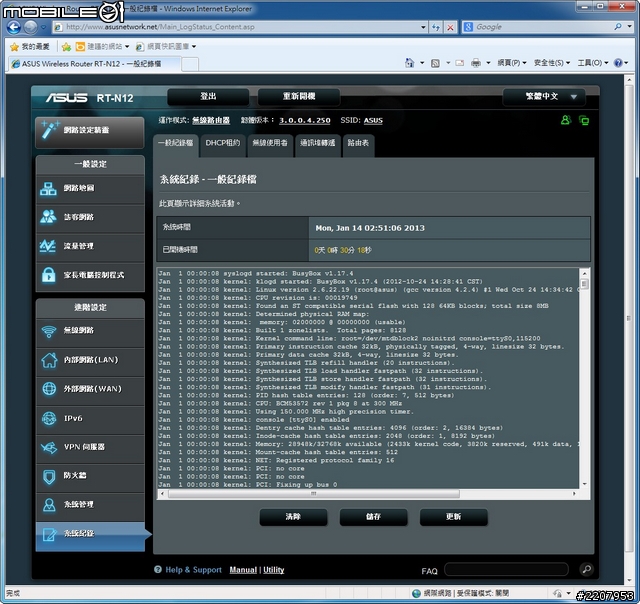
Task: Open the 無線路由器 operation mode link
Action: tap(211, 120)
